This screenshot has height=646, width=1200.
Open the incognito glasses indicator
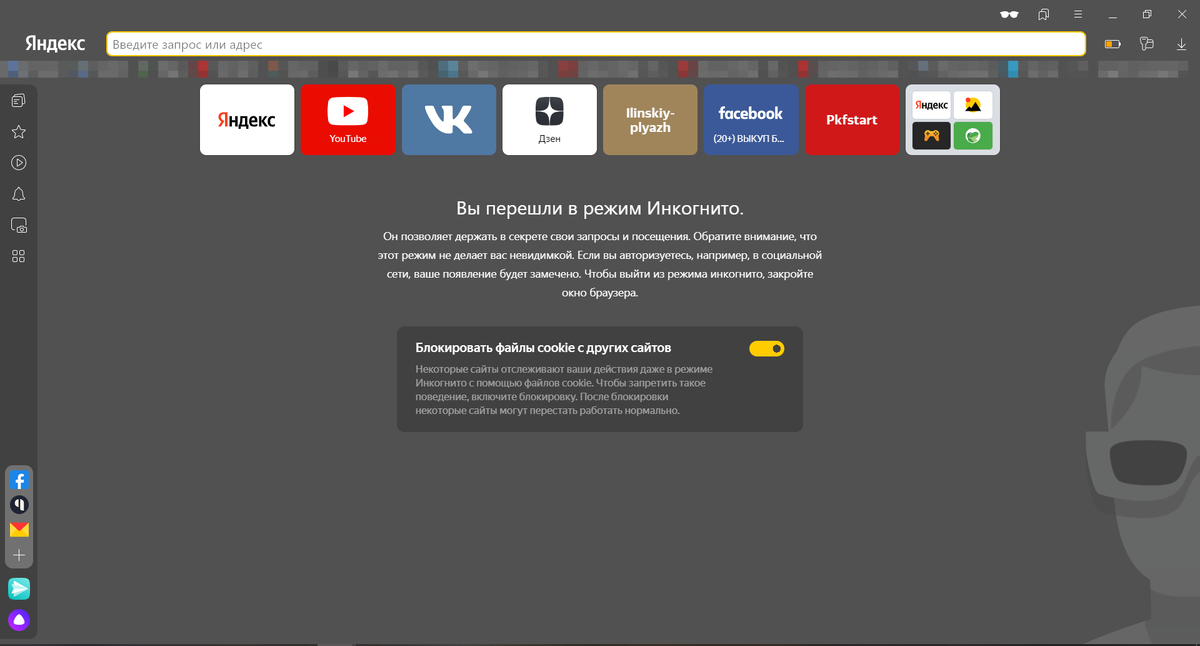click(1008, 14)
